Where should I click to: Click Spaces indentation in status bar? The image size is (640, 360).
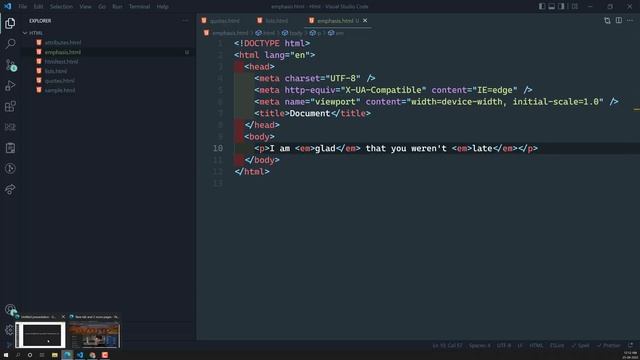pos(480,345)
